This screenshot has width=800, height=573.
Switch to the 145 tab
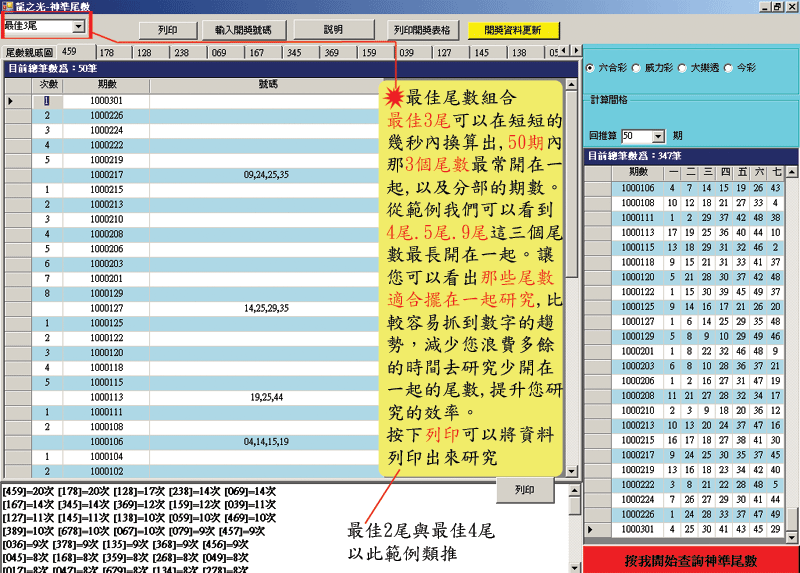489,53
